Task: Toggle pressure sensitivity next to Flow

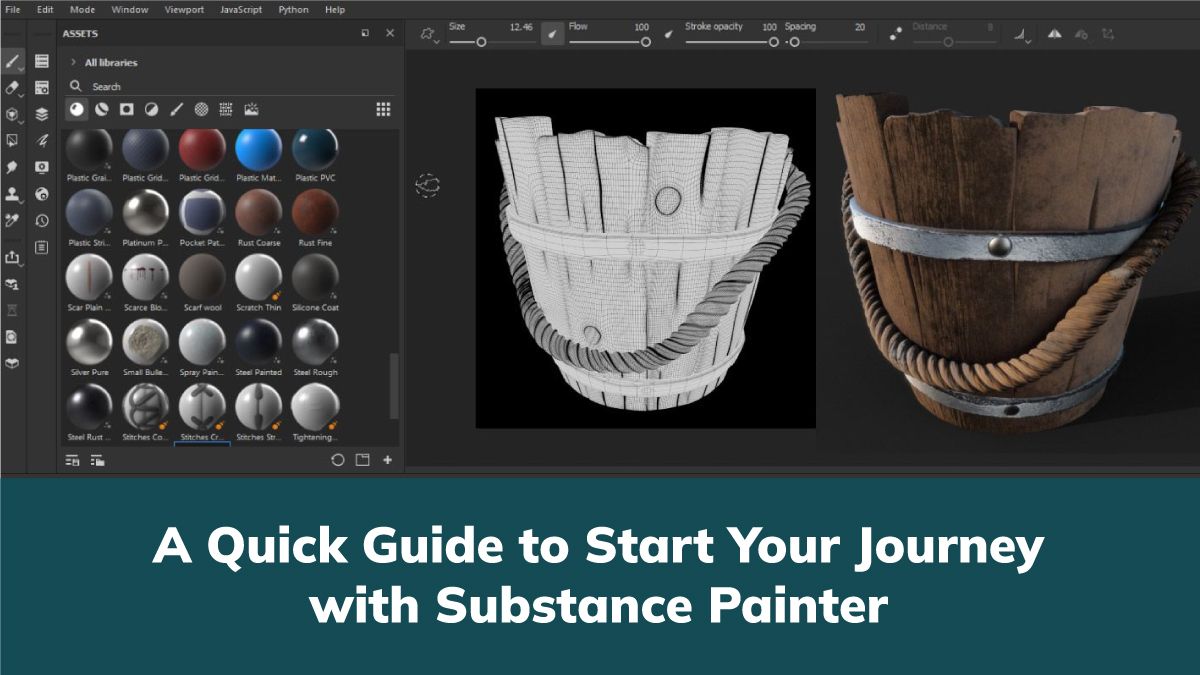Action: click(x=669, y=33)
